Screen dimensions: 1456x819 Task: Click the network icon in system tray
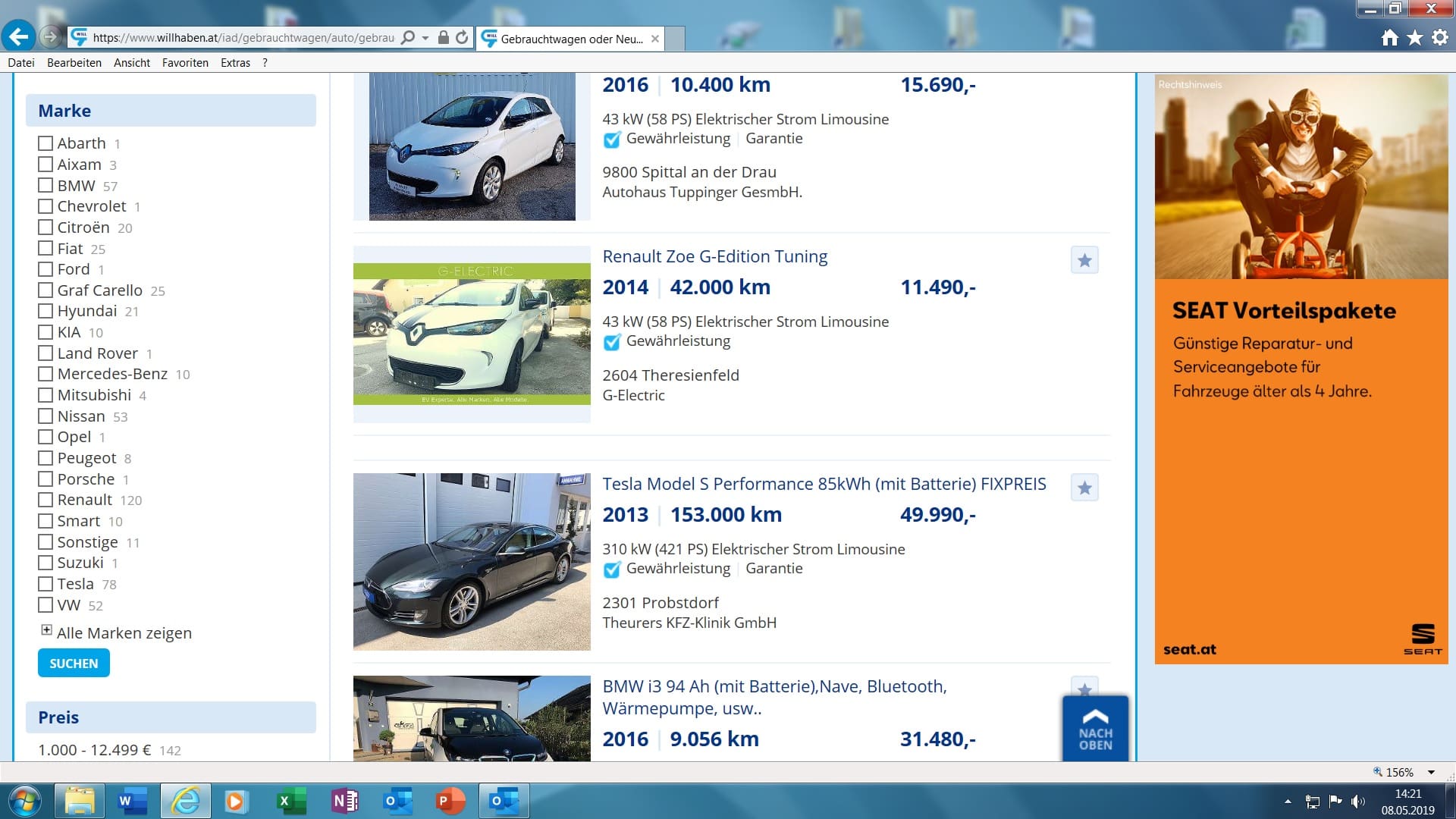click(1313, 802)
